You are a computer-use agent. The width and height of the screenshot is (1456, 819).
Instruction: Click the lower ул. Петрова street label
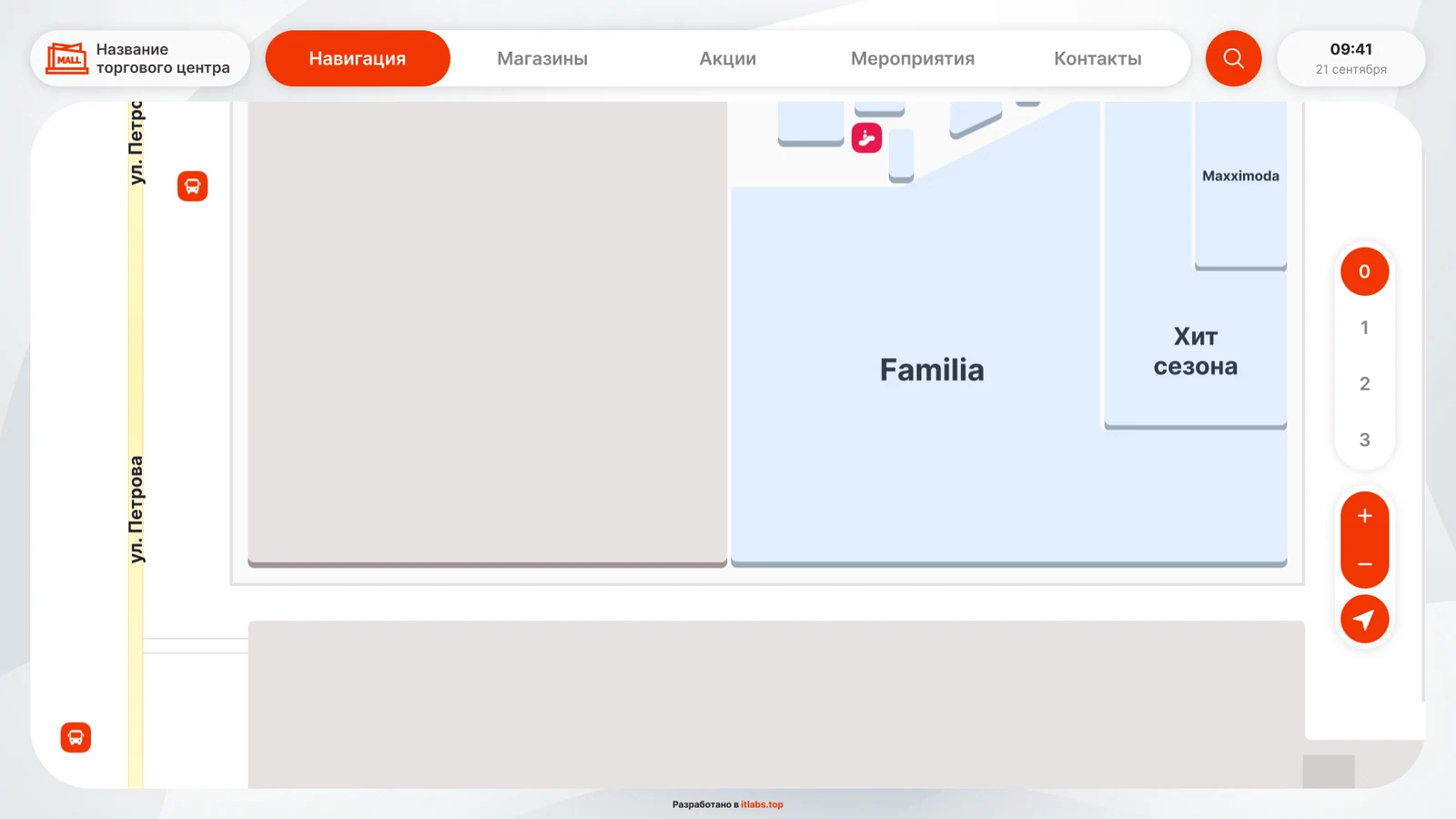coord(136,510)
